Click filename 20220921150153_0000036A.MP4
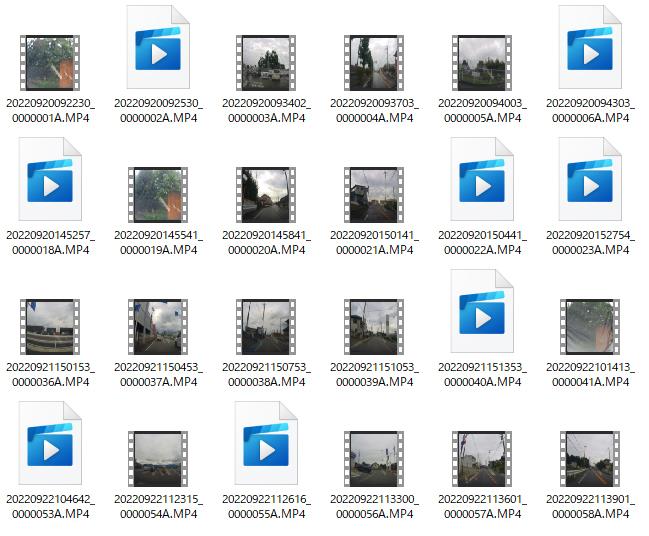The height and width of the screenshot is (536, 649). [50, 375]
